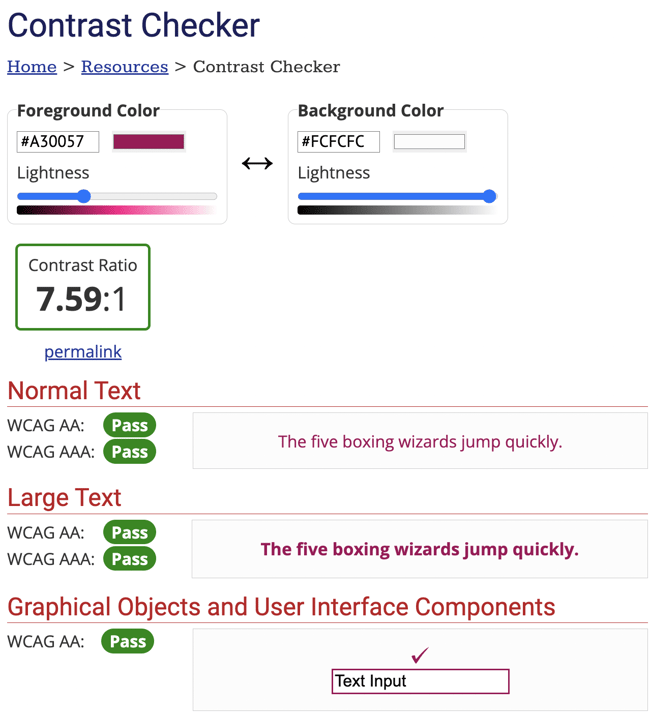The image size is (650, 714).
Task: Click the Normal Text WCAG AAA Pass badge
Action: (x=129, y=452)
